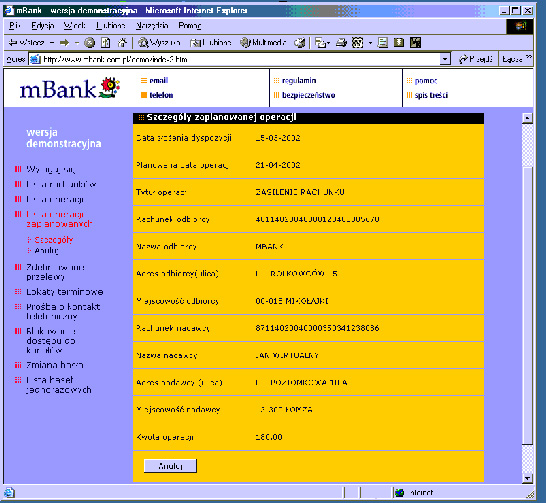Click the Forward arrow in the toolbar
546x503 pixels.
point(64,43)
